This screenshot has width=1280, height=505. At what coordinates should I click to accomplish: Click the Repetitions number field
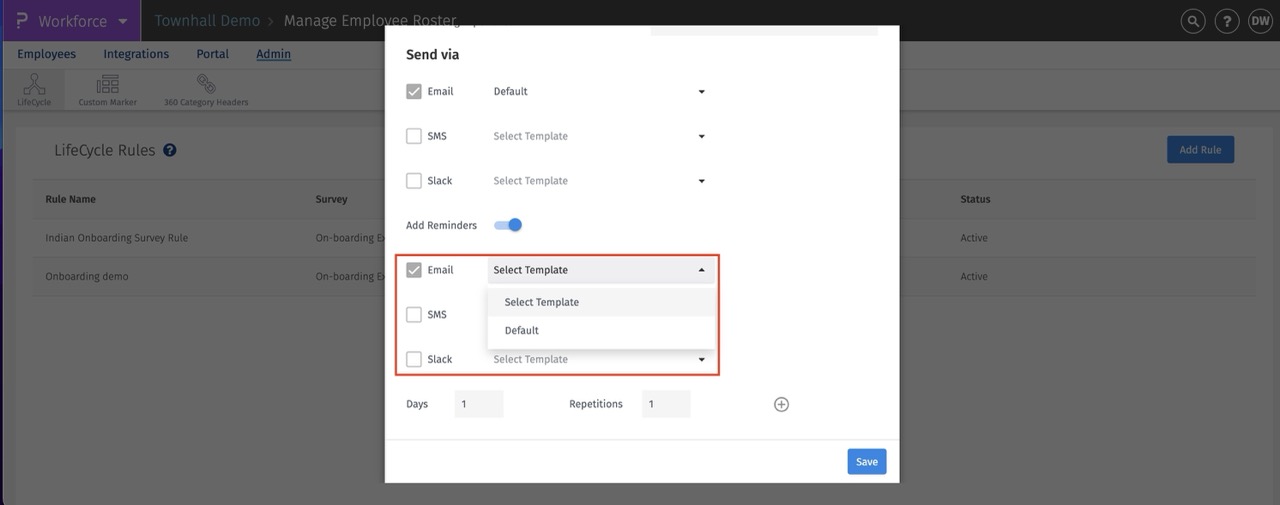[666, 404]
